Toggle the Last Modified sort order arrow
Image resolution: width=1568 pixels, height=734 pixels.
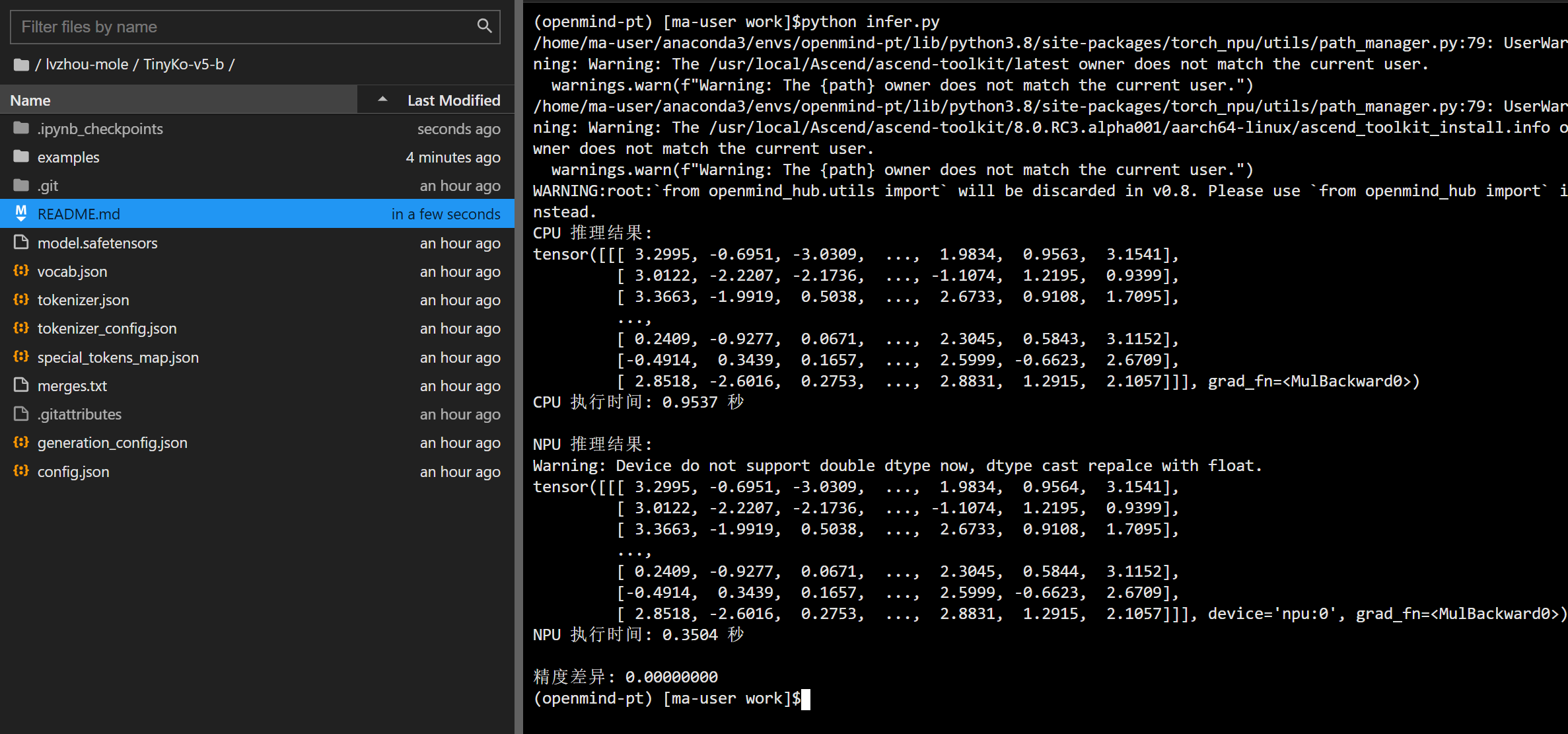tap(382, 99)
